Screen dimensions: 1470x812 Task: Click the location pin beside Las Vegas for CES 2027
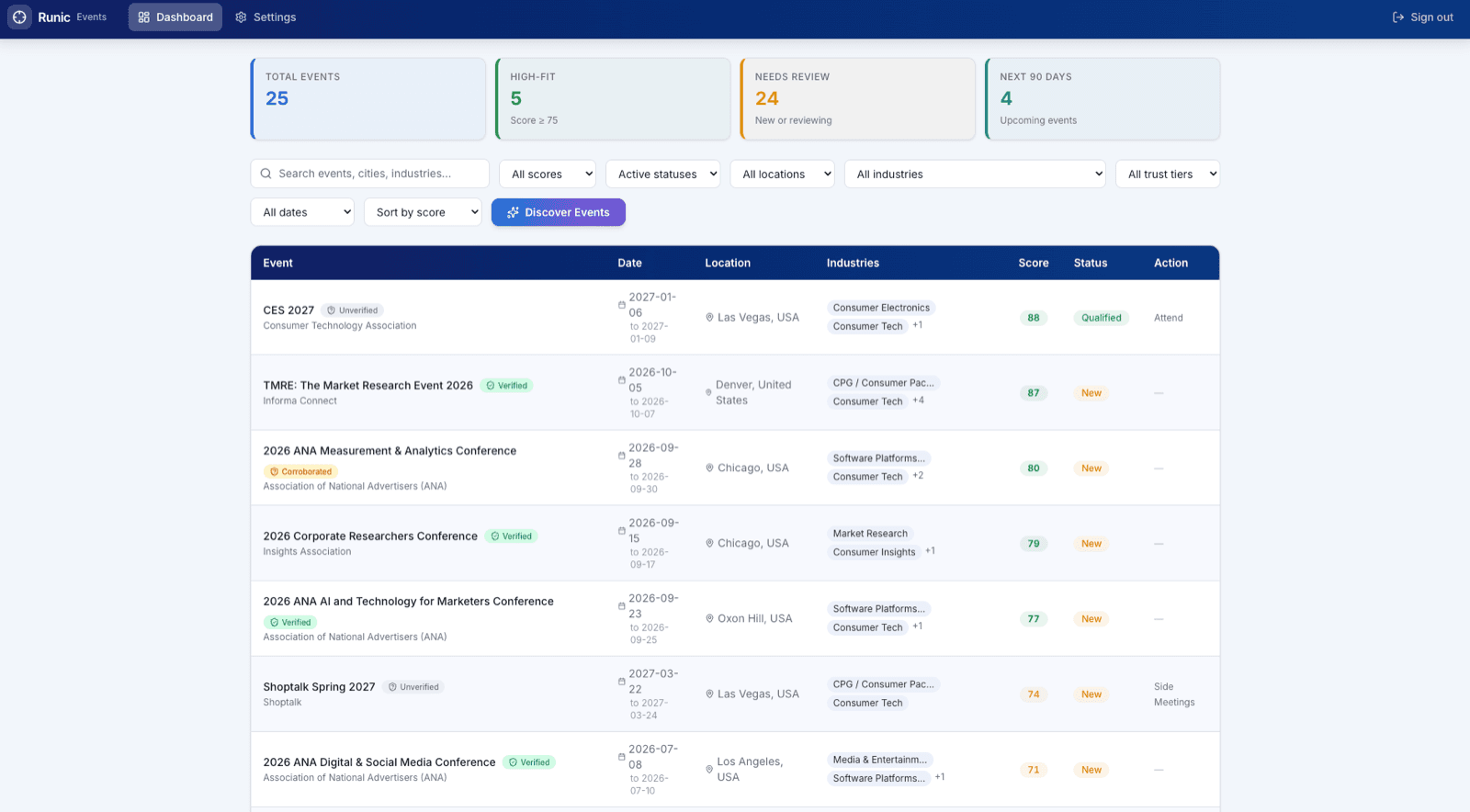tap(709, 318)
